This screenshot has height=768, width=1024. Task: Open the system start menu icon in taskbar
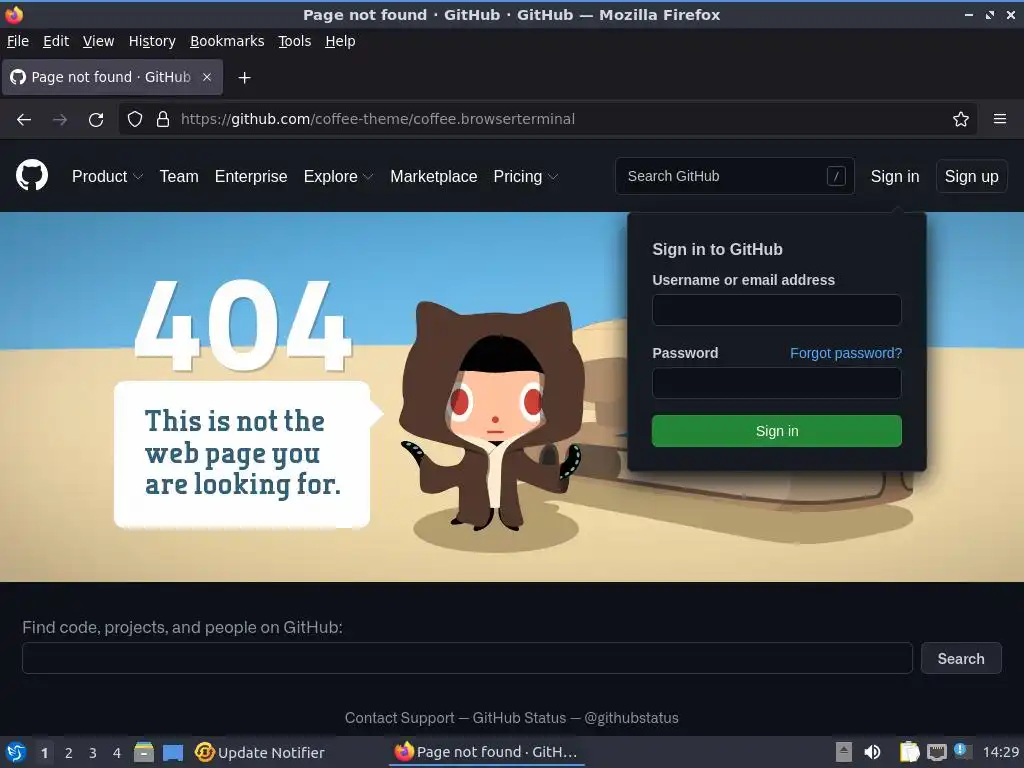16,752
